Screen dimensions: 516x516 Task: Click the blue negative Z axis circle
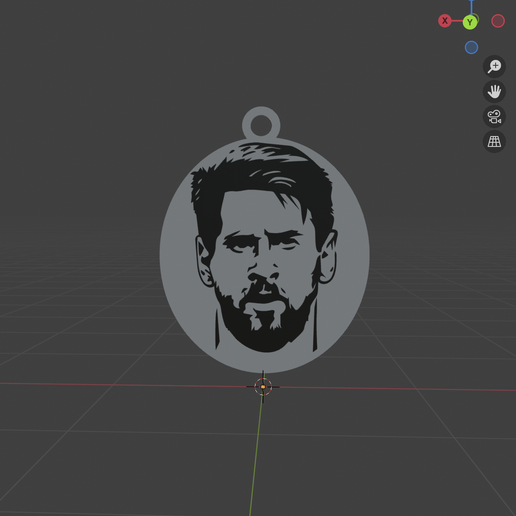point(471,47)
